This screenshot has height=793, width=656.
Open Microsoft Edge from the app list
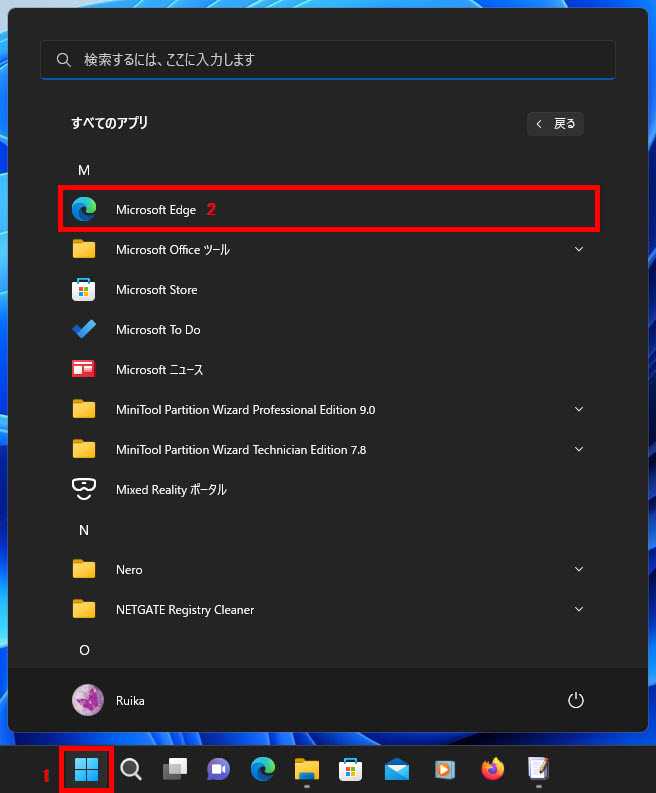155,210
